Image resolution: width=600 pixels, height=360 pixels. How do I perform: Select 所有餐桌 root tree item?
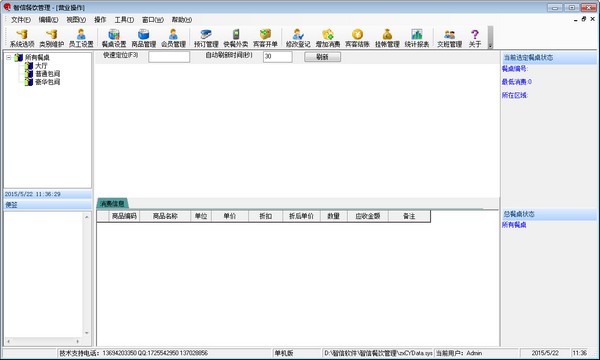click(37, 57)
